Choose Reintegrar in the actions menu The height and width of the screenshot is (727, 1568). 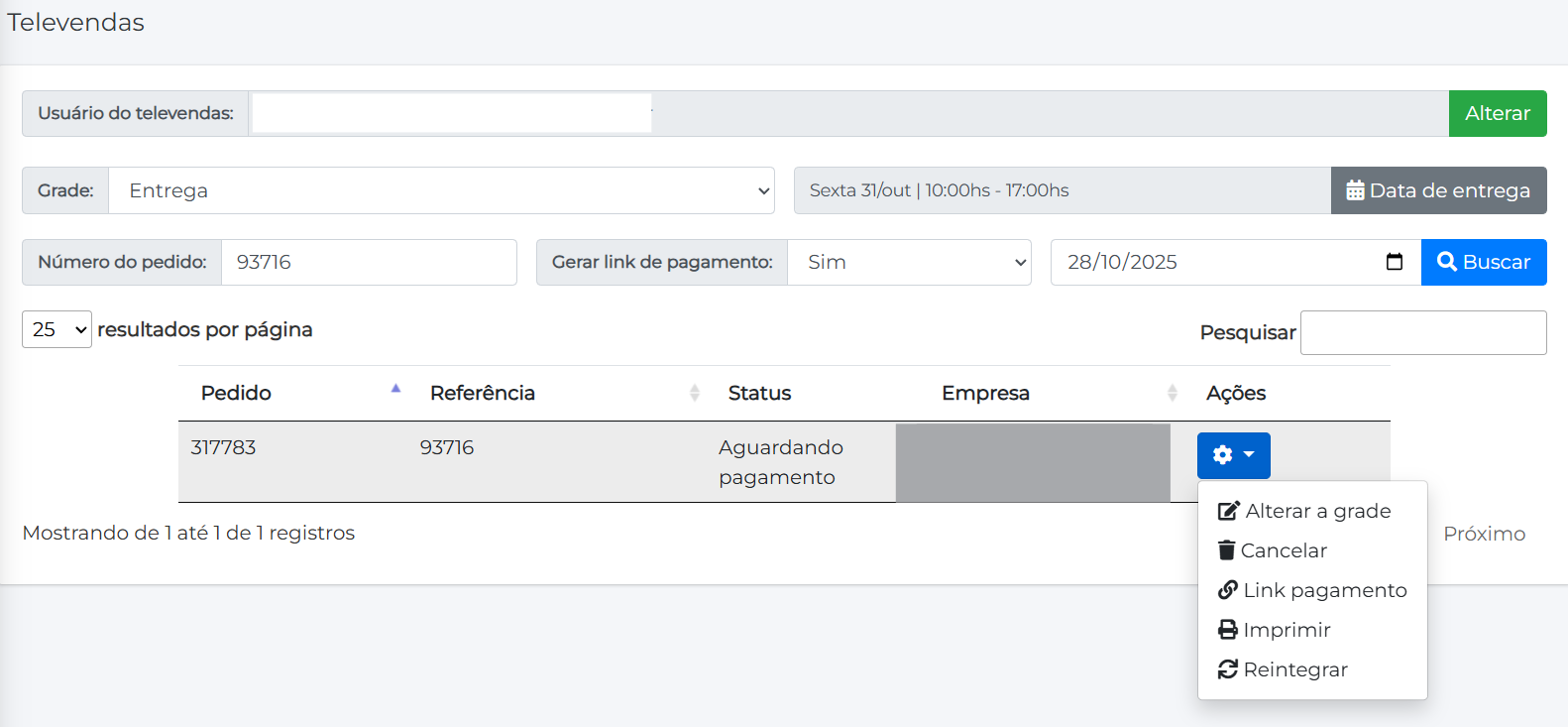[1294, 669]
